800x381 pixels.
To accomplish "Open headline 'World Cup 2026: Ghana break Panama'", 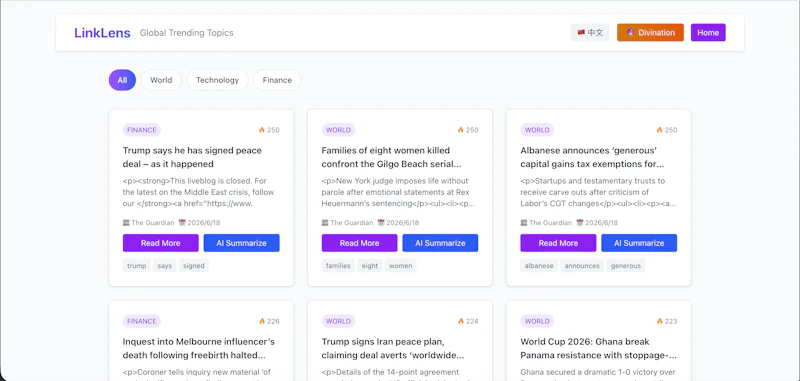I will (x=598, y=348).
